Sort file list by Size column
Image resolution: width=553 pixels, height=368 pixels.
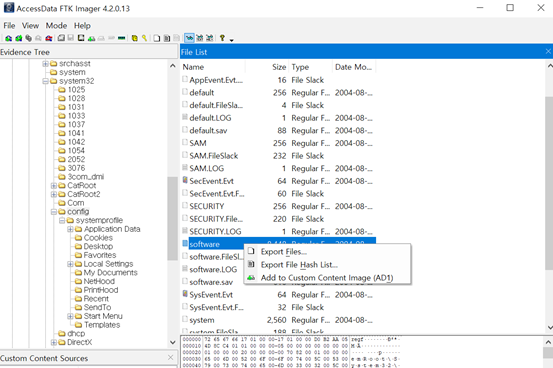267,67
